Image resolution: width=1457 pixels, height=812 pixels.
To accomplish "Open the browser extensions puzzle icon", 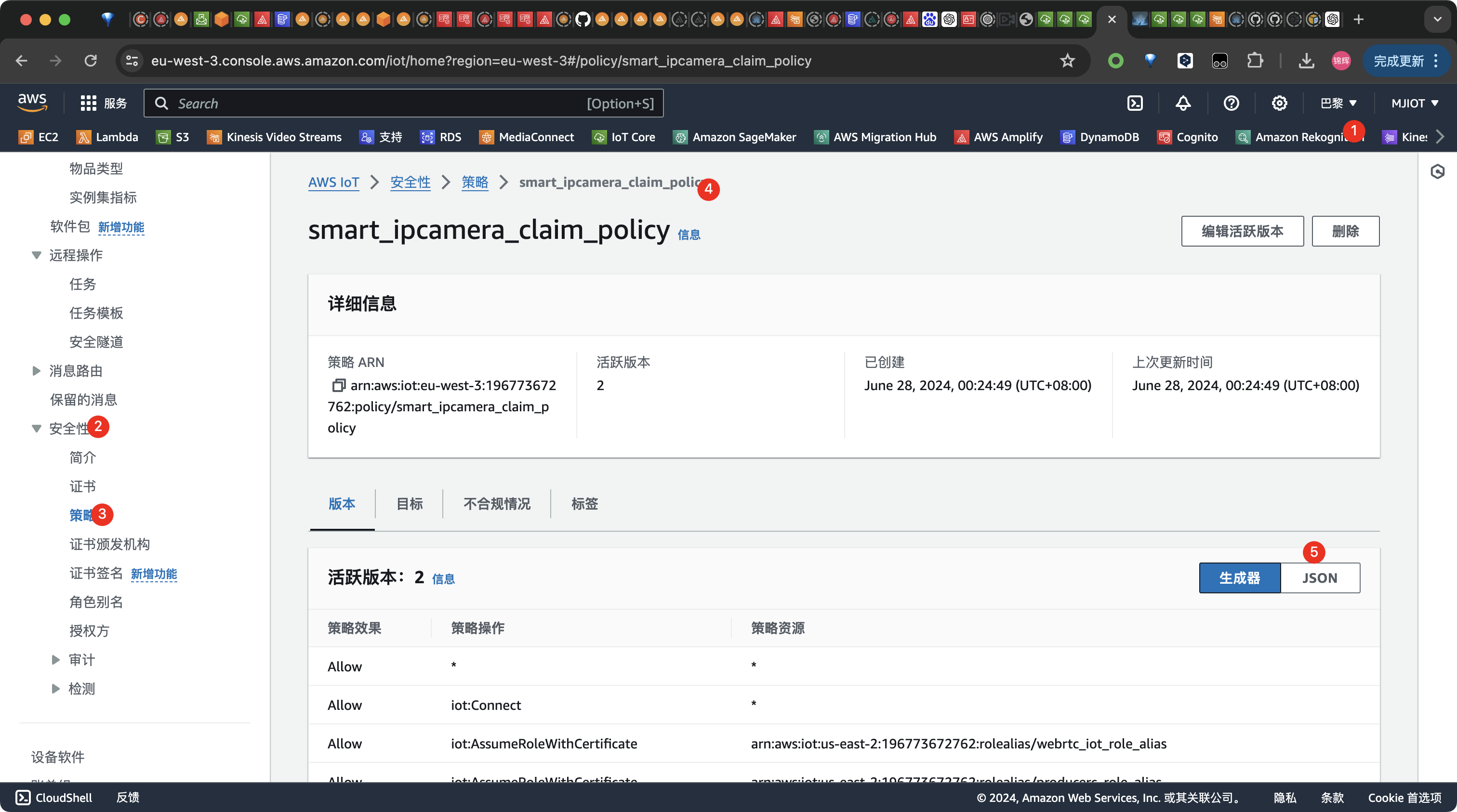I will [x=1255, y=61].
